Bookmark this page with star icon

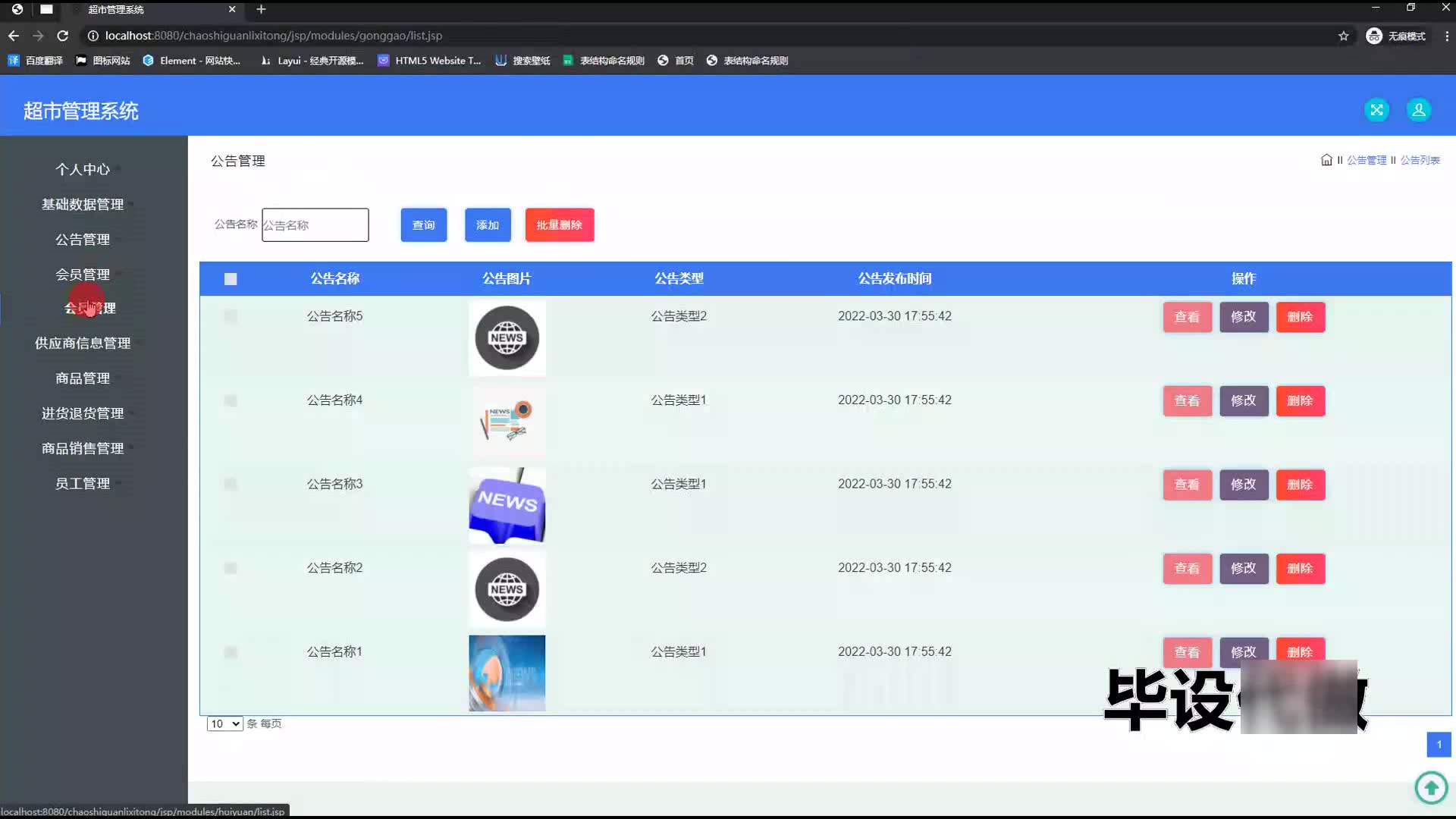[1343, 36]
